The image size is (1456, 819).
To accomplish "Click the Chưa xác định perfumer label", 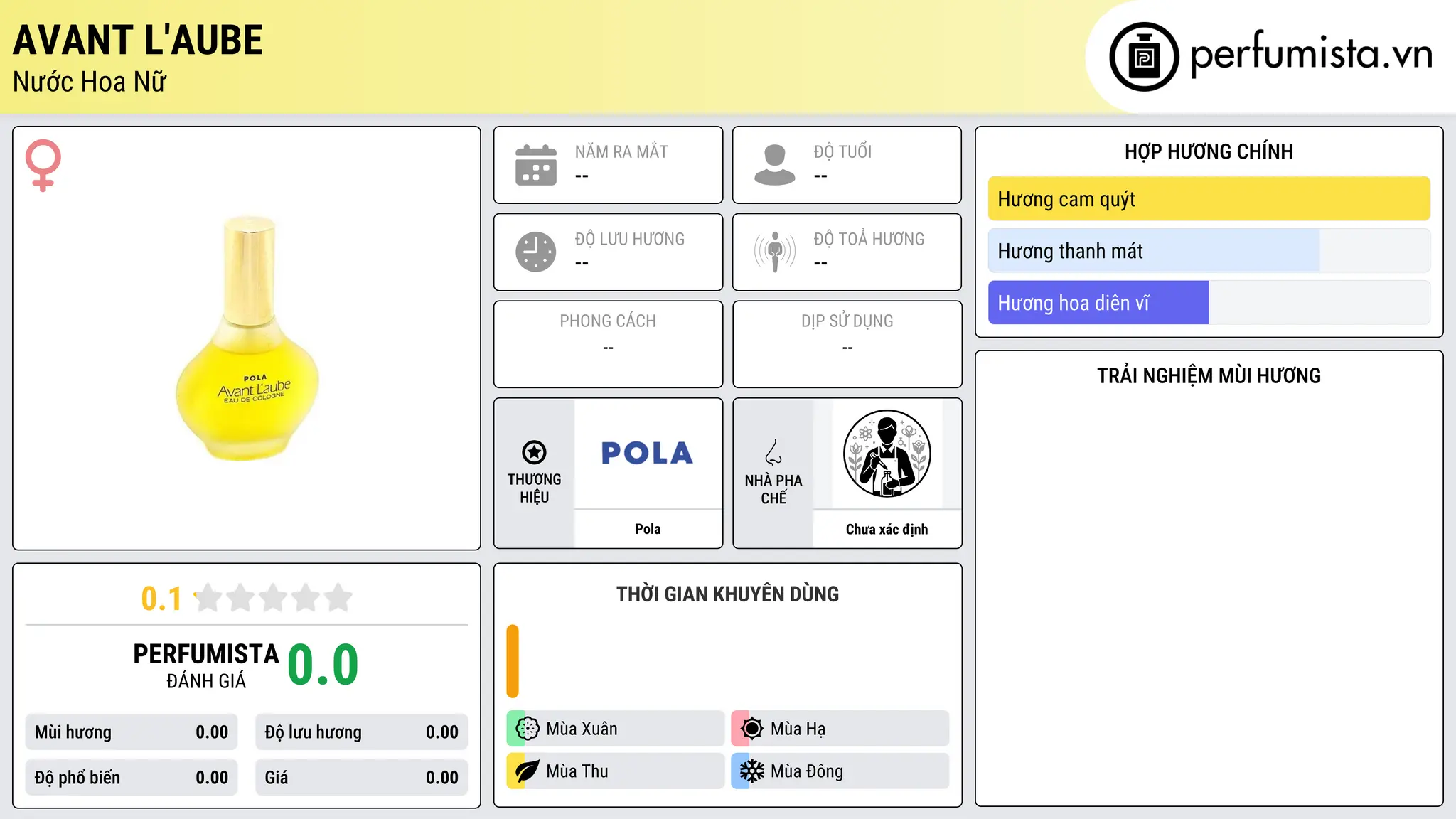I will coord(887,529).
